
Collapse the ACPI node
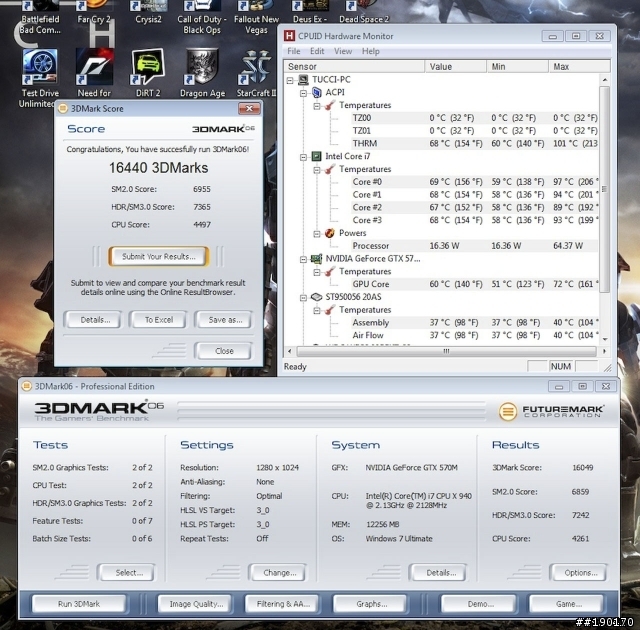point(303,93)
